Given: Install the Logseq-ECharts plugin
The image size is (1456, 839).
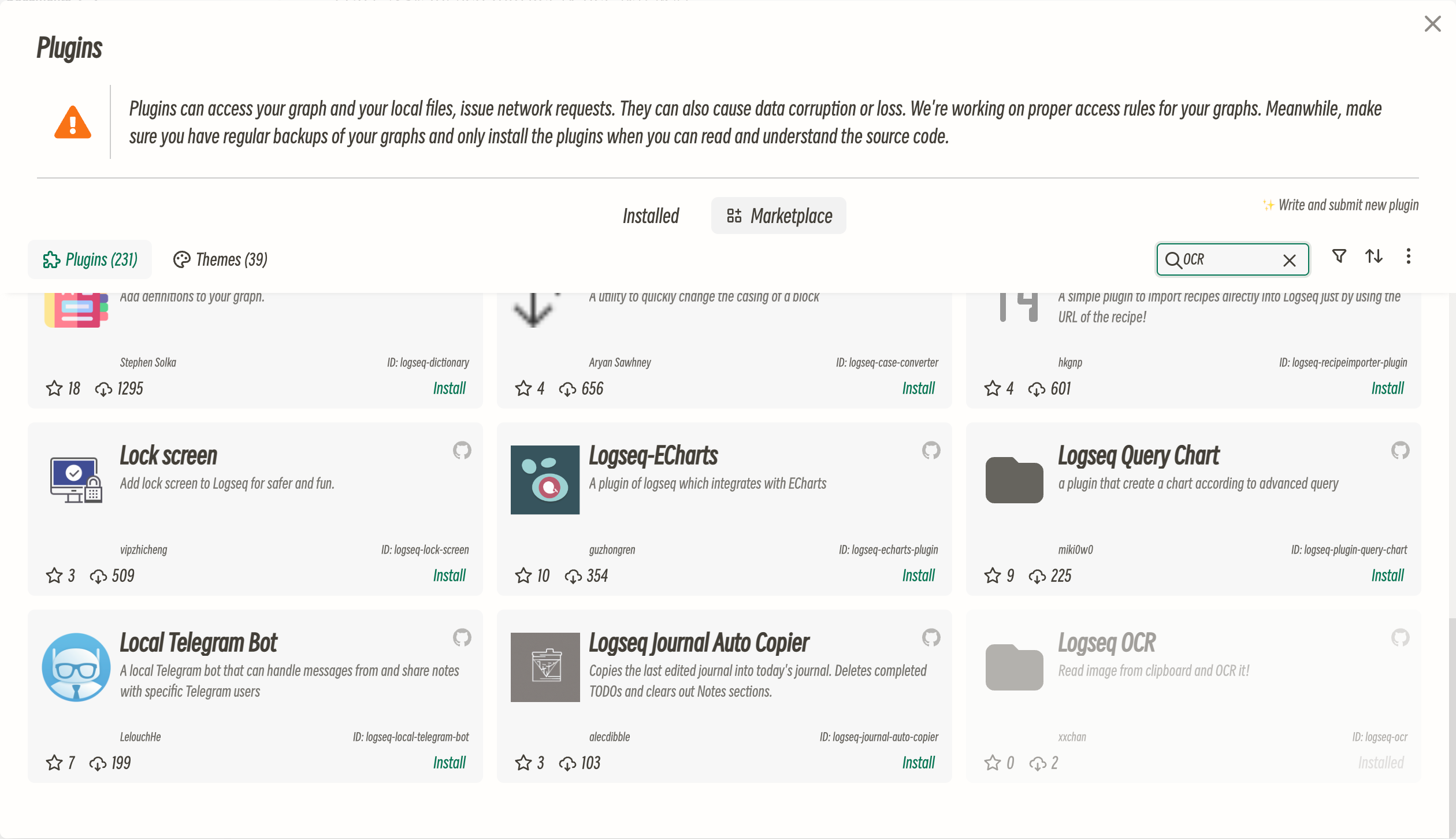Looking at the screenshot, I should (918, 575).
